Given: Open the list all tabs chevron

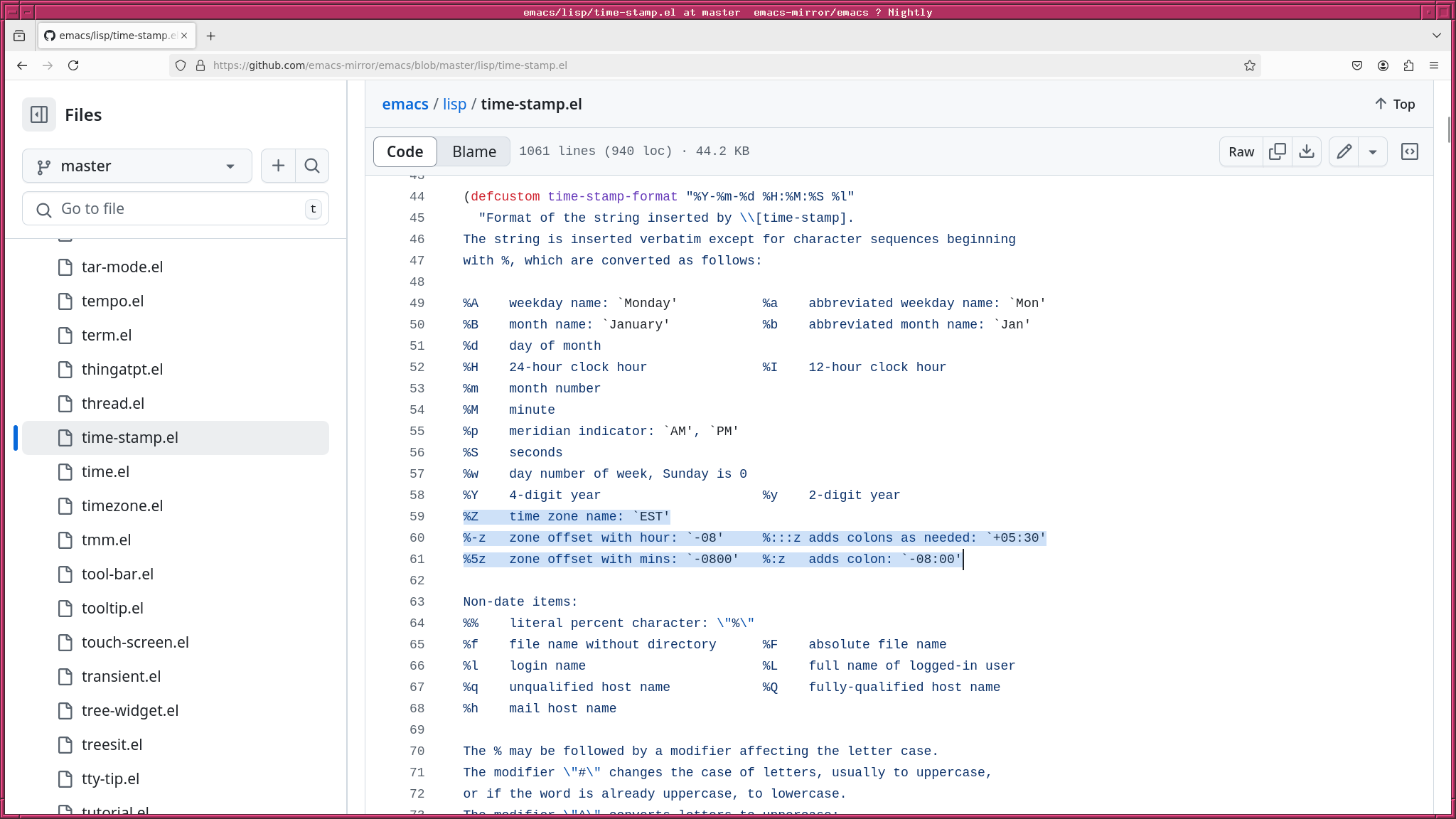Looking at the screenshot, I should coord(1437,36).
